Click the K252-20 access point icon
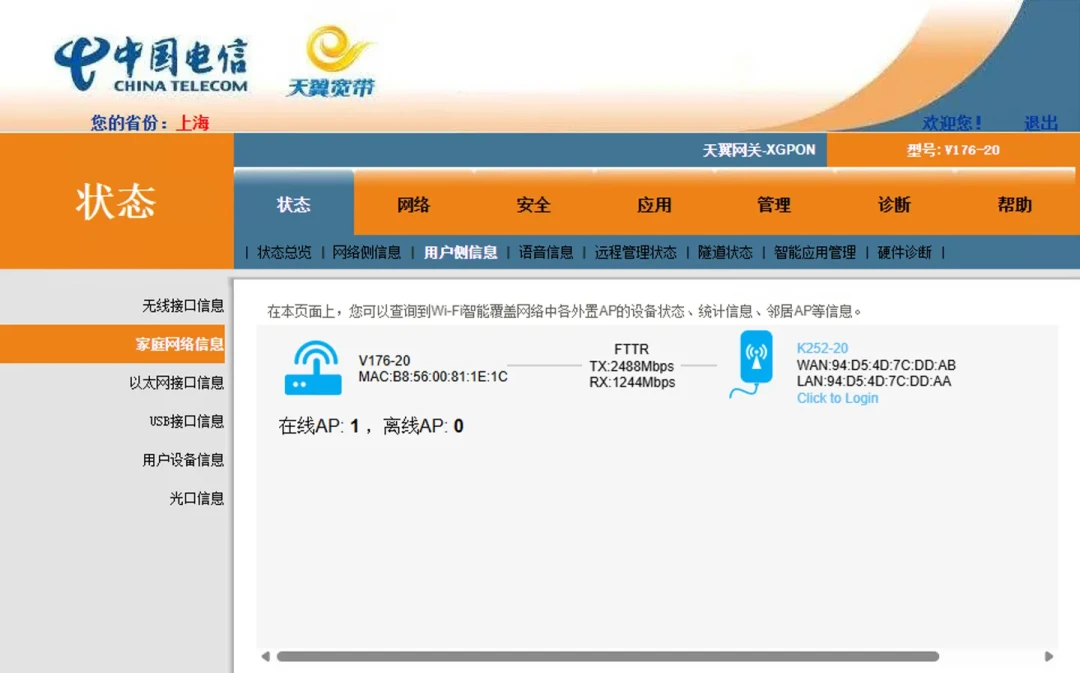 point(752,364)
